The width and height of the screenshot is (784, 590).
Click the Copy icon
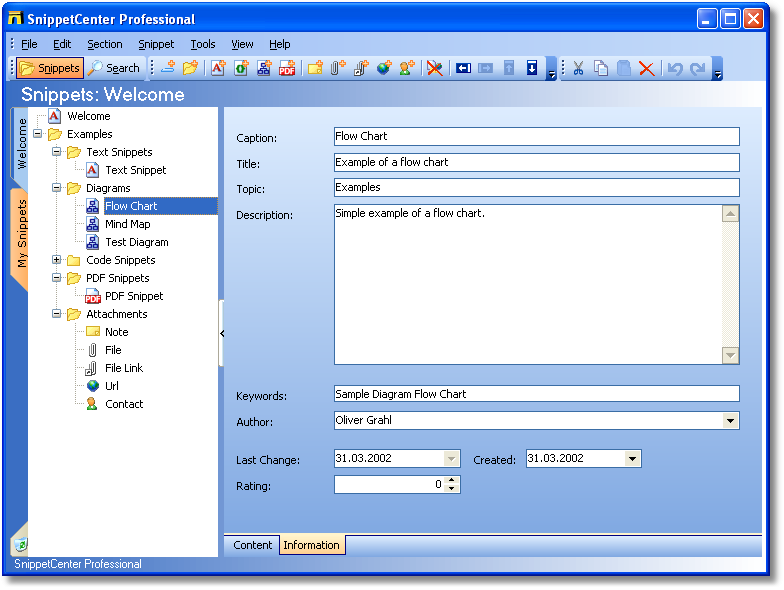pyautogui.click(x=601, y=68)
